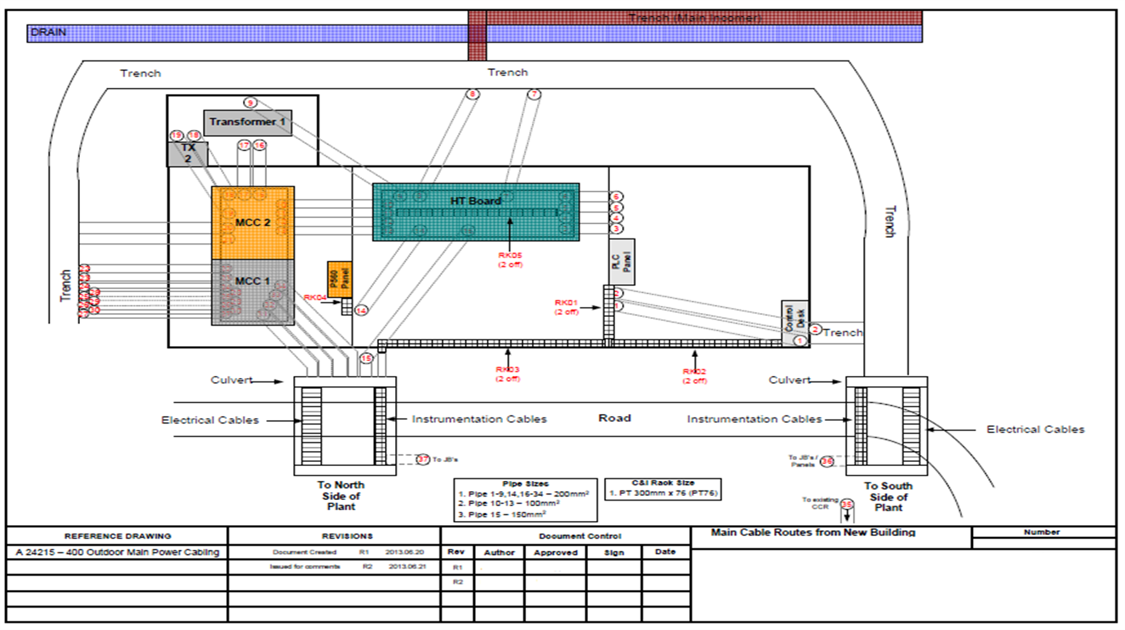Click the orange MCC 2 panel
Screen dimensions: 1125x630
pos(252,222)
